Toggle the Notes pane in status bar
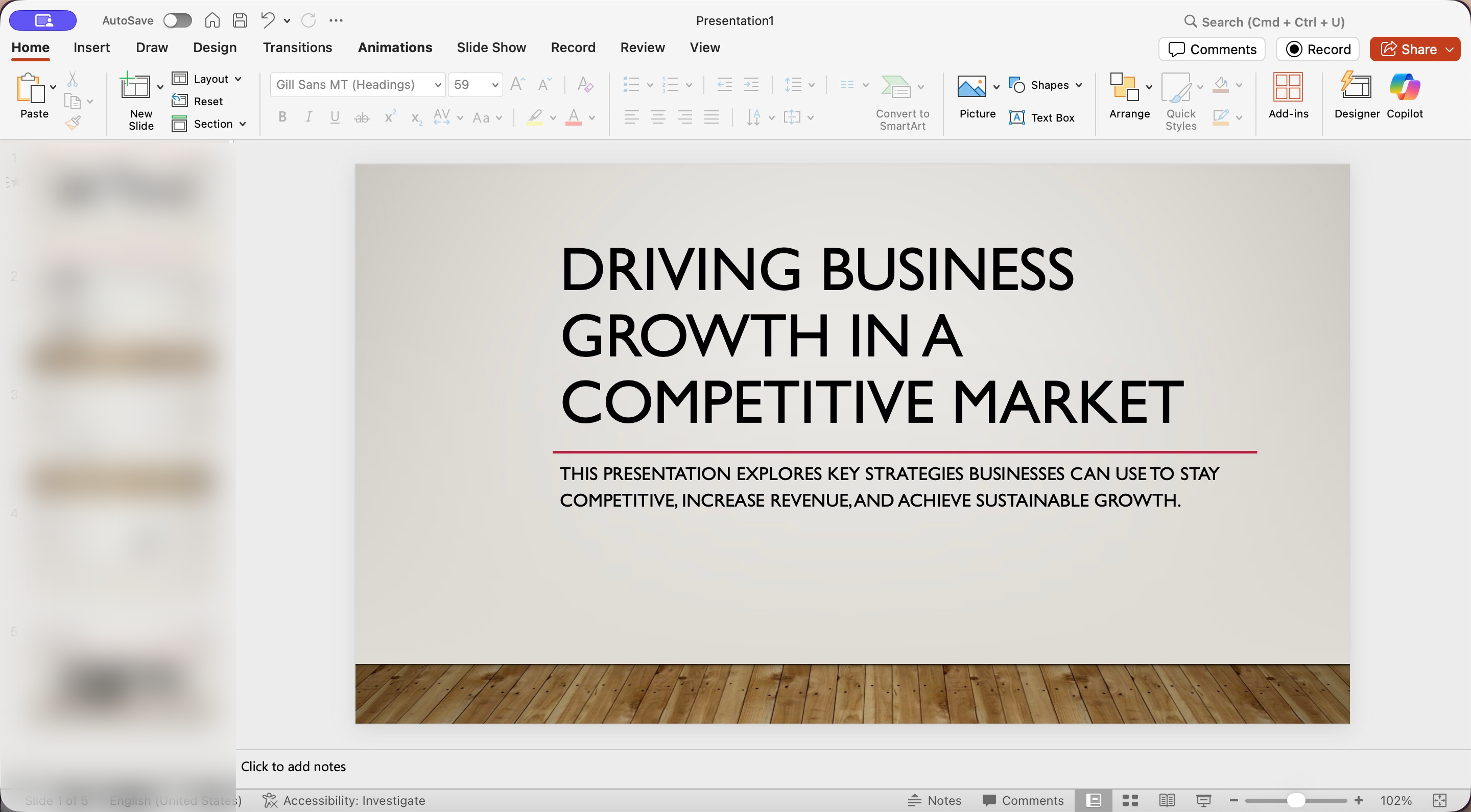Viewport: 1471px width, 812px height. [935, 800]
